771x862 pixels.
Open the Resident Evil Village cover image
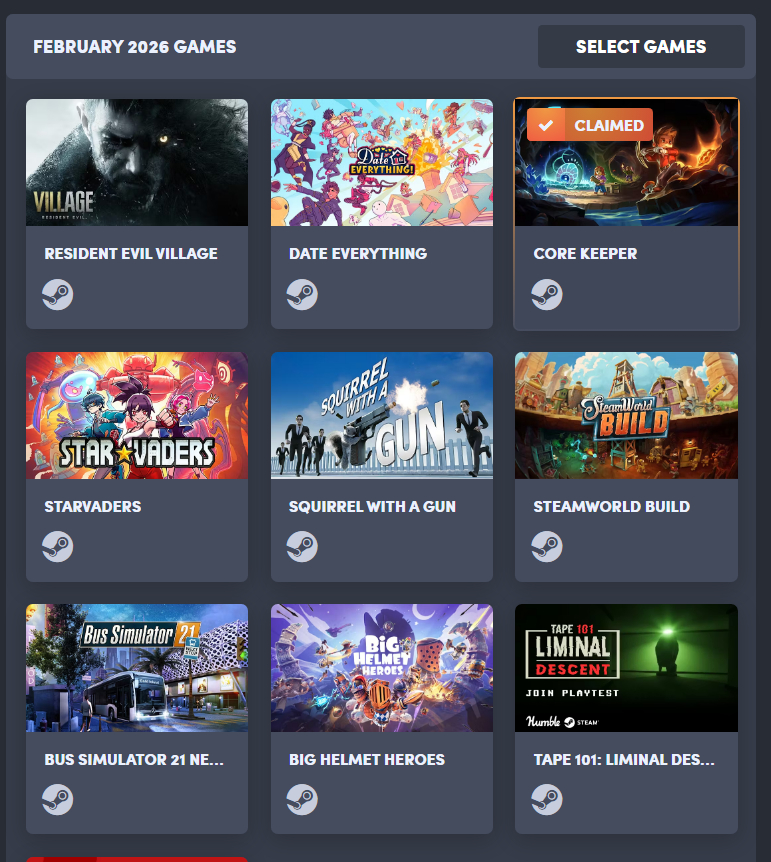click(x=137, y=163)
